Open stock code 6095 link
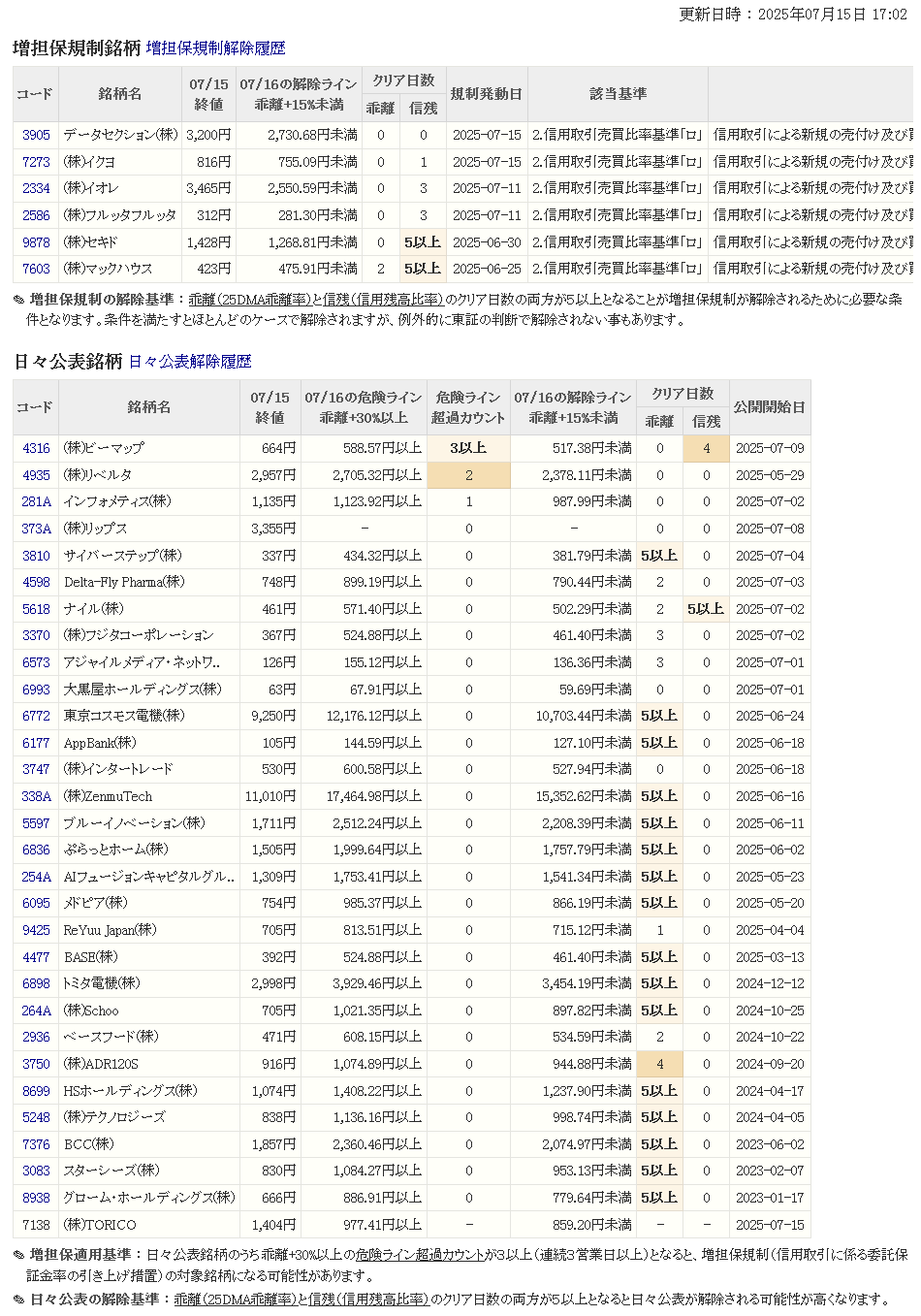The width and height of the screenshot is (921, 1316). click(36, 903)
